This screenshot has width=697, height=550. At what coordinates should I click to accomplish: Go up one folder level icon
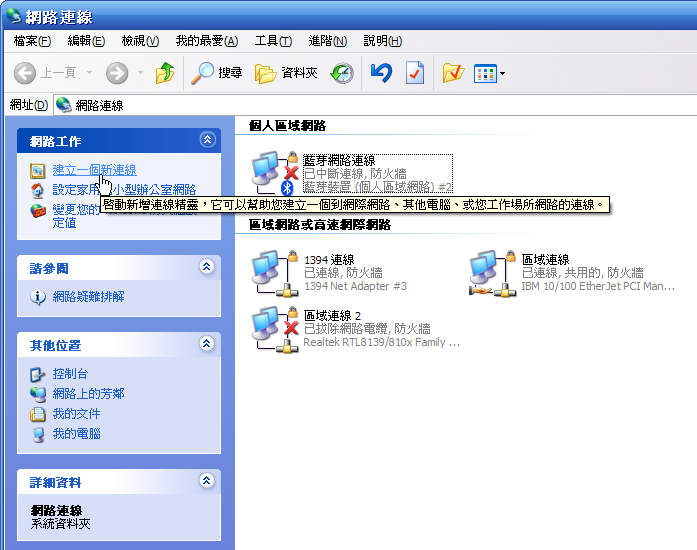point(164,72)
